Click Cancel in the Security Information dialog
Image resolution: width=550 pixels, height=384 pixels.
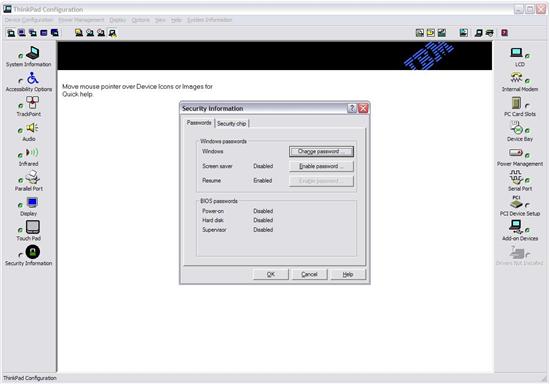click(x=309, y=274)
